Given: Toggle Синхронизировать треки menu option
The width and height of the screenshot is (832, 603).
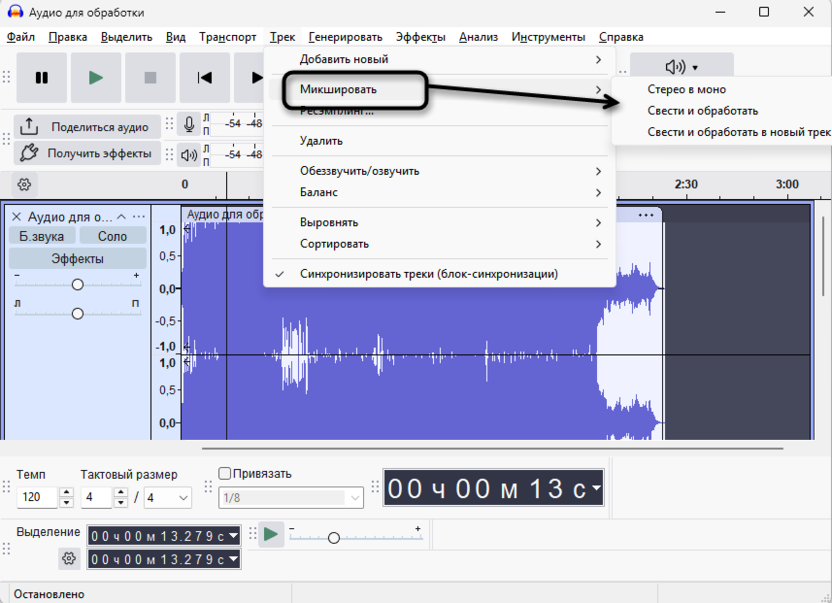Looking at the screenshot, I should (428, 273).
